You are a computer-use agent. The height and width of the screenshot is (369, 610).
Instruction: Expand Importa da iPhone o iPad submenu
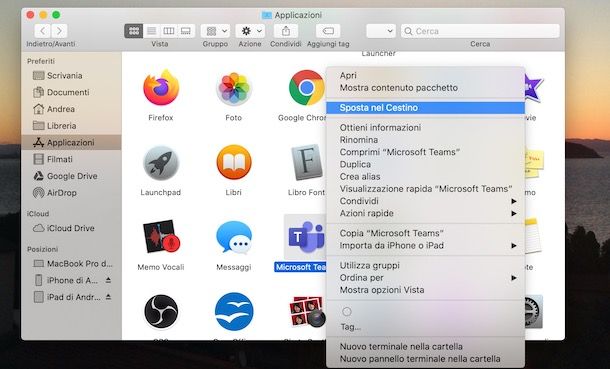pos(426,245)
